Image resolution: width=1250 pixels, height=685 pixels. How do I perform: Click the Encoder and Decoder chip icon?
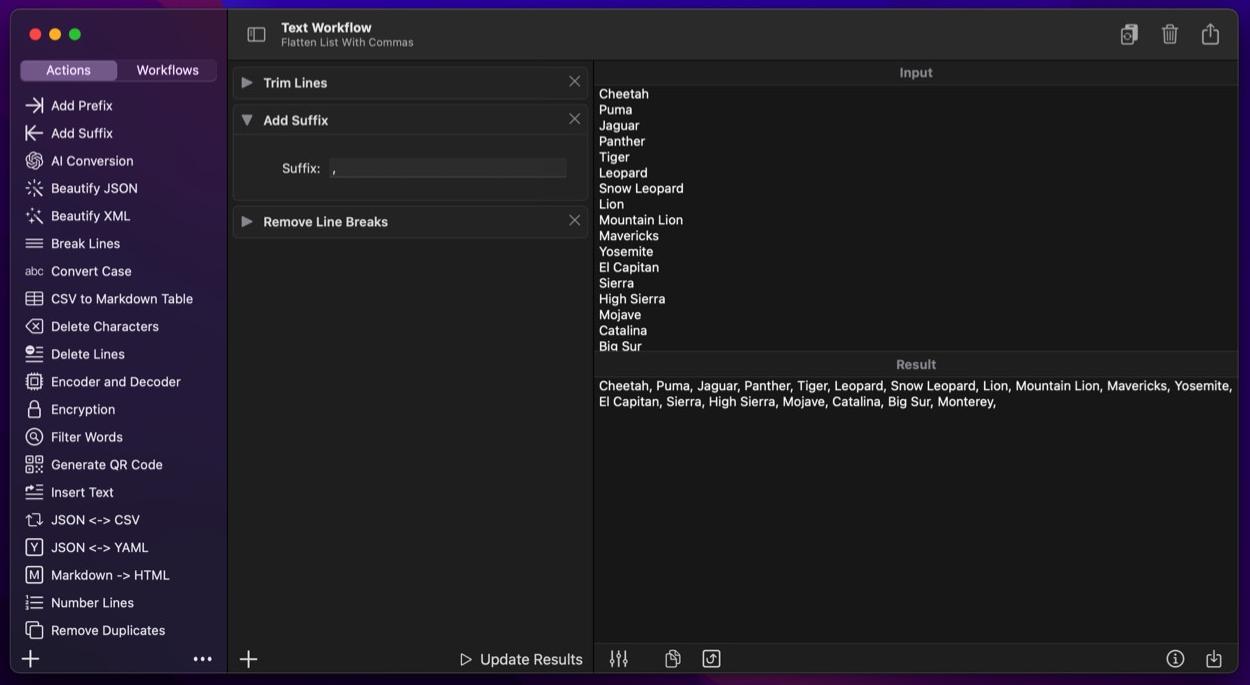click(x=34, y=382)
